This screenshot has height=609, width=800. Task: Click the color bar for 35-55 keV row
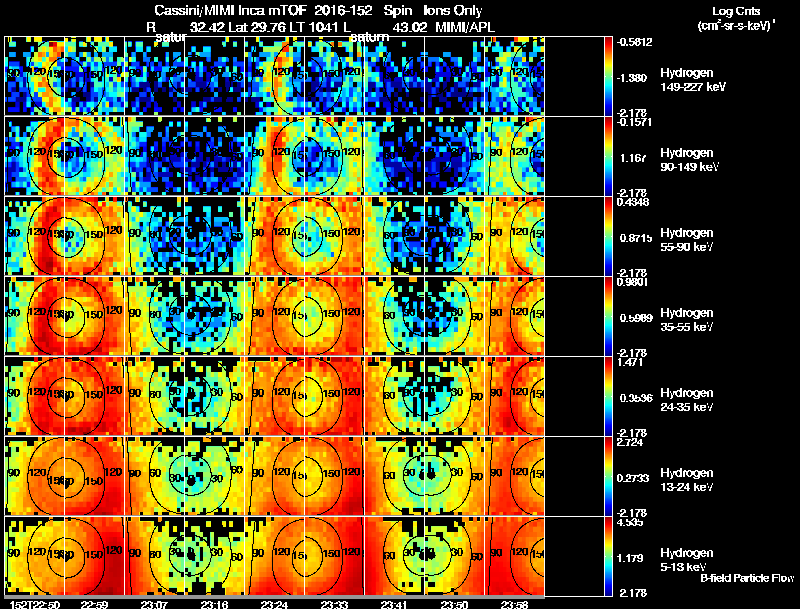tap(608, 316)
